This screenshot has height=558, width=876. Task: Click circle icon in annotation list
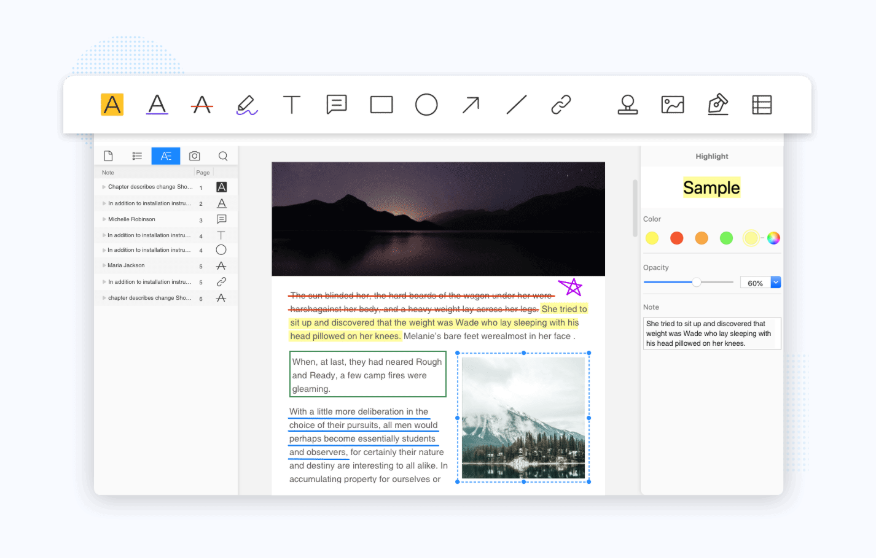pos(221,250)
